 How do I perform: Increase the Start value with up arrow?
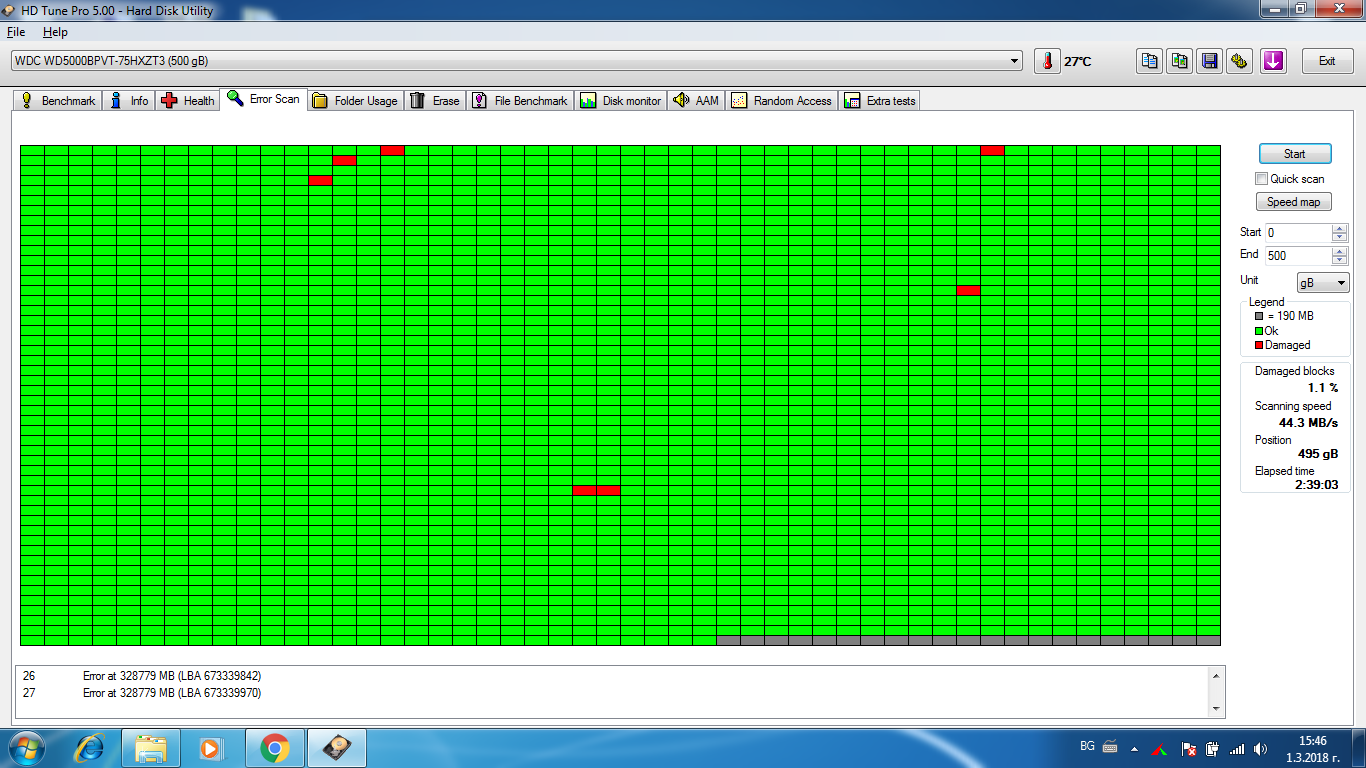pyautogui.click(x=1340, y=228)
